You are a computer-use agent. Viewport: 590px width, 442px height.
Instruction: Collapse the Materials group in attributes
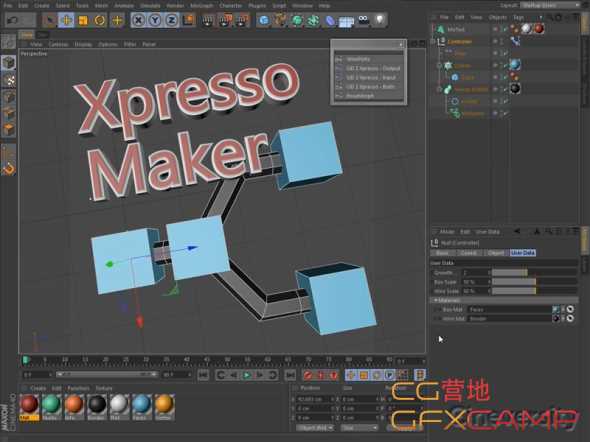click(436, 300)
